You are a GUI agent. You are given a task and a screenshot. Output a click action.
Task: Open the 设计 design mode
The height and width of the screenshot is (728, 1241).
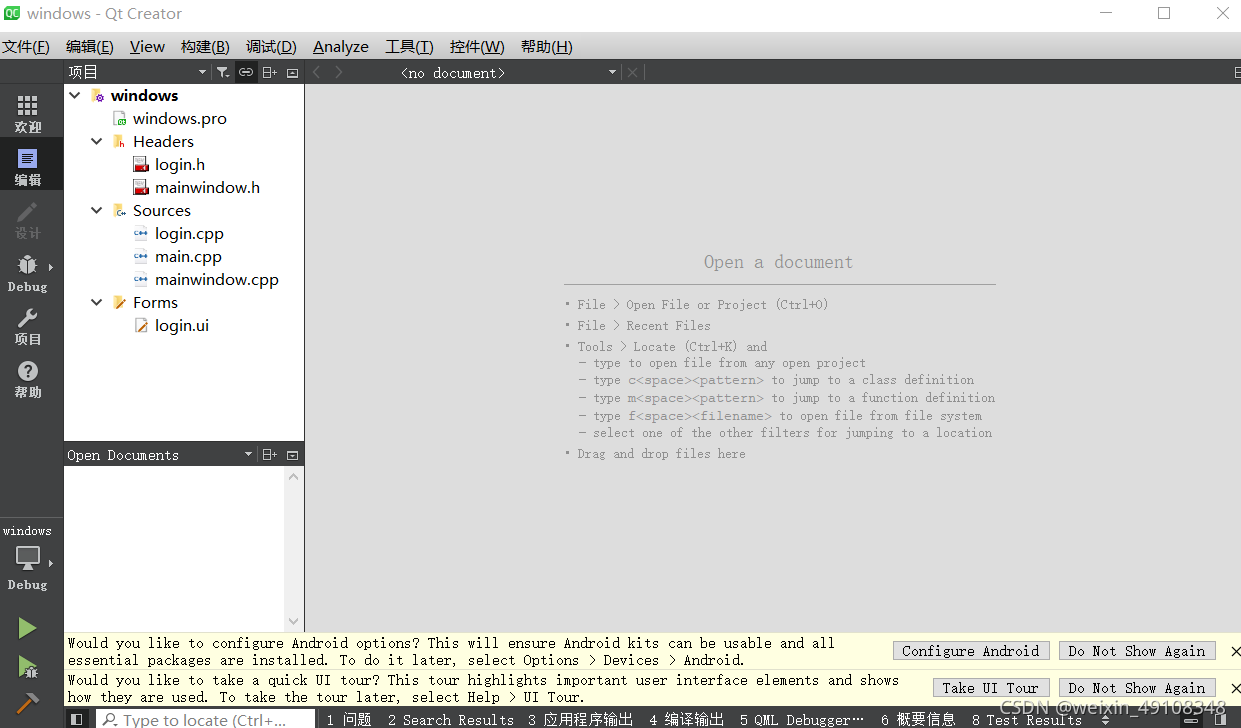coord(28,219)
